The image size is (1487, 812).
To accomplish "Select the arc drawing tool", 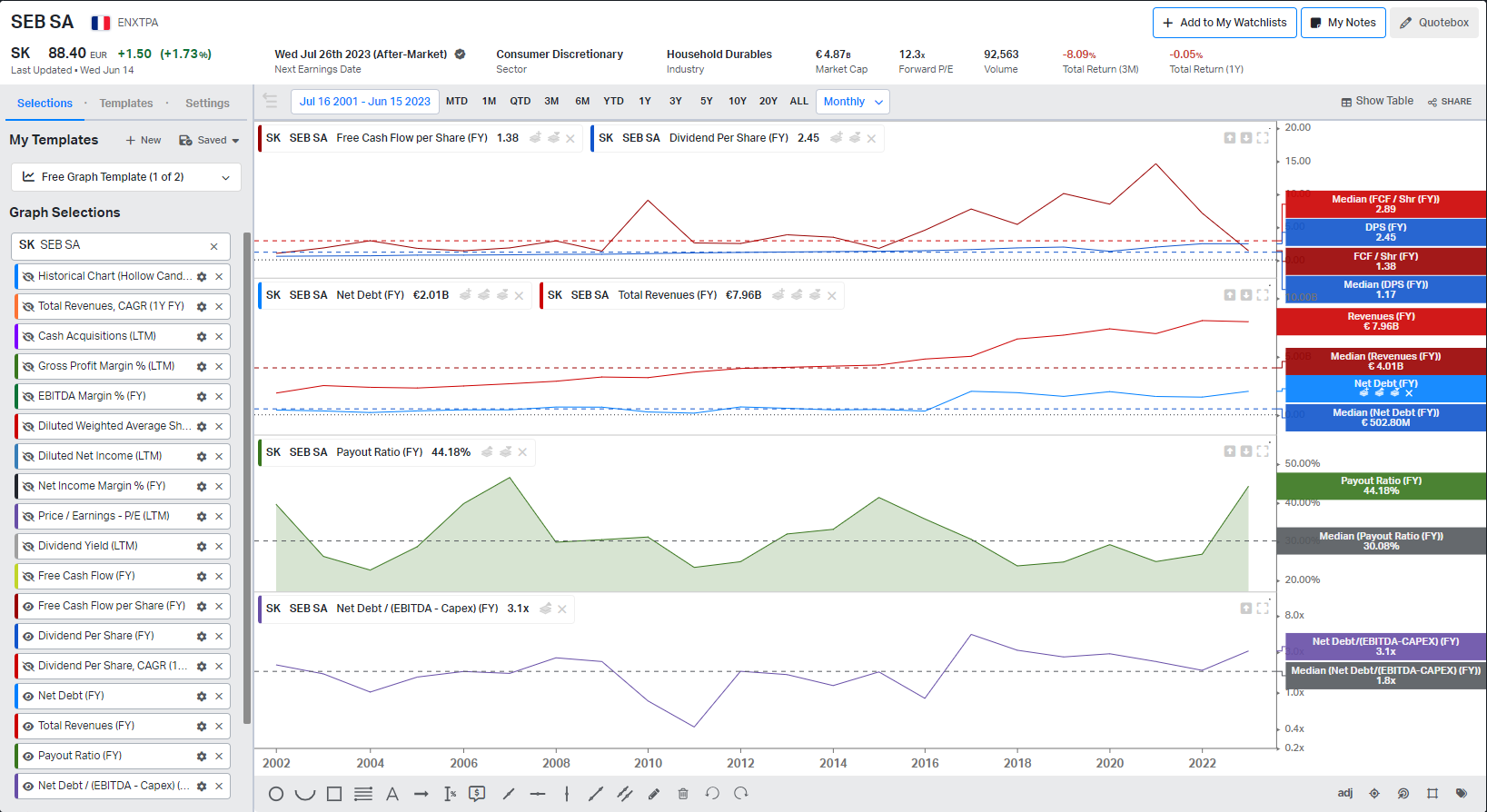I will point(305,794).
